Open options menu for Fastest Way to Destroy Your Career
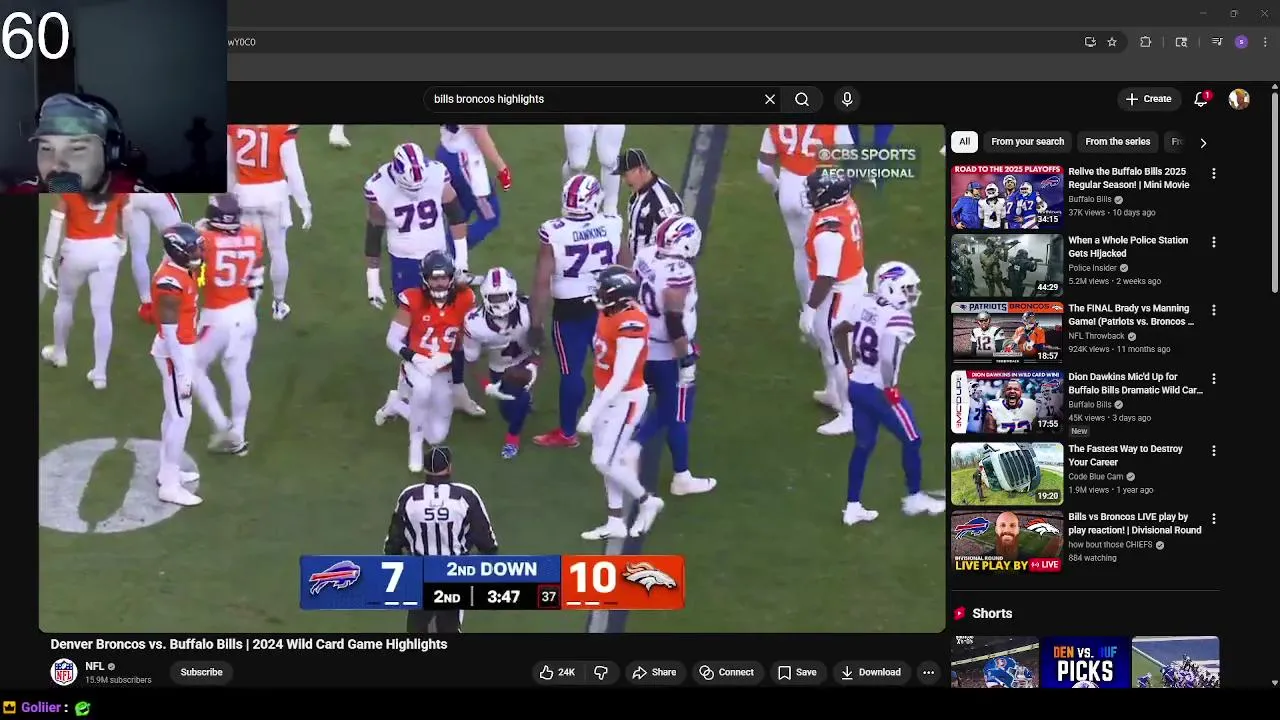Viewport: 1280px width, 720px height. 1214,450
